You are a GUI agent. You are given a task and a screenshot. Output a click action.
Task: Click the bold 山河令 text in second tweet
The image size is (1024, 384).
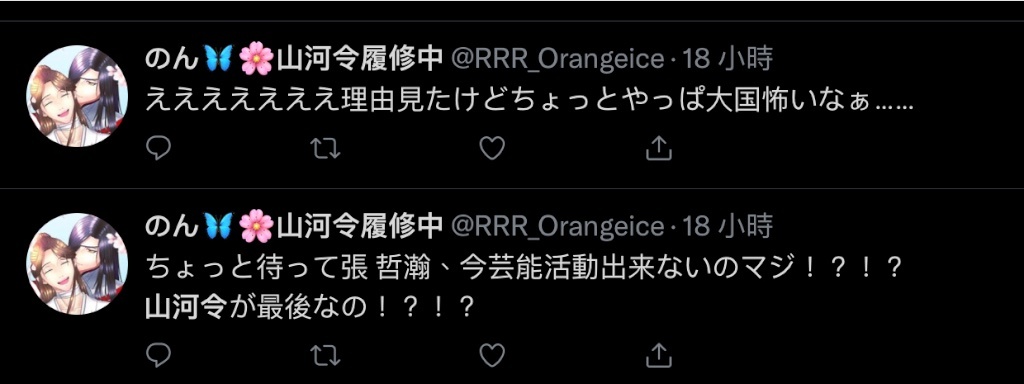click(x=184, y=307)
